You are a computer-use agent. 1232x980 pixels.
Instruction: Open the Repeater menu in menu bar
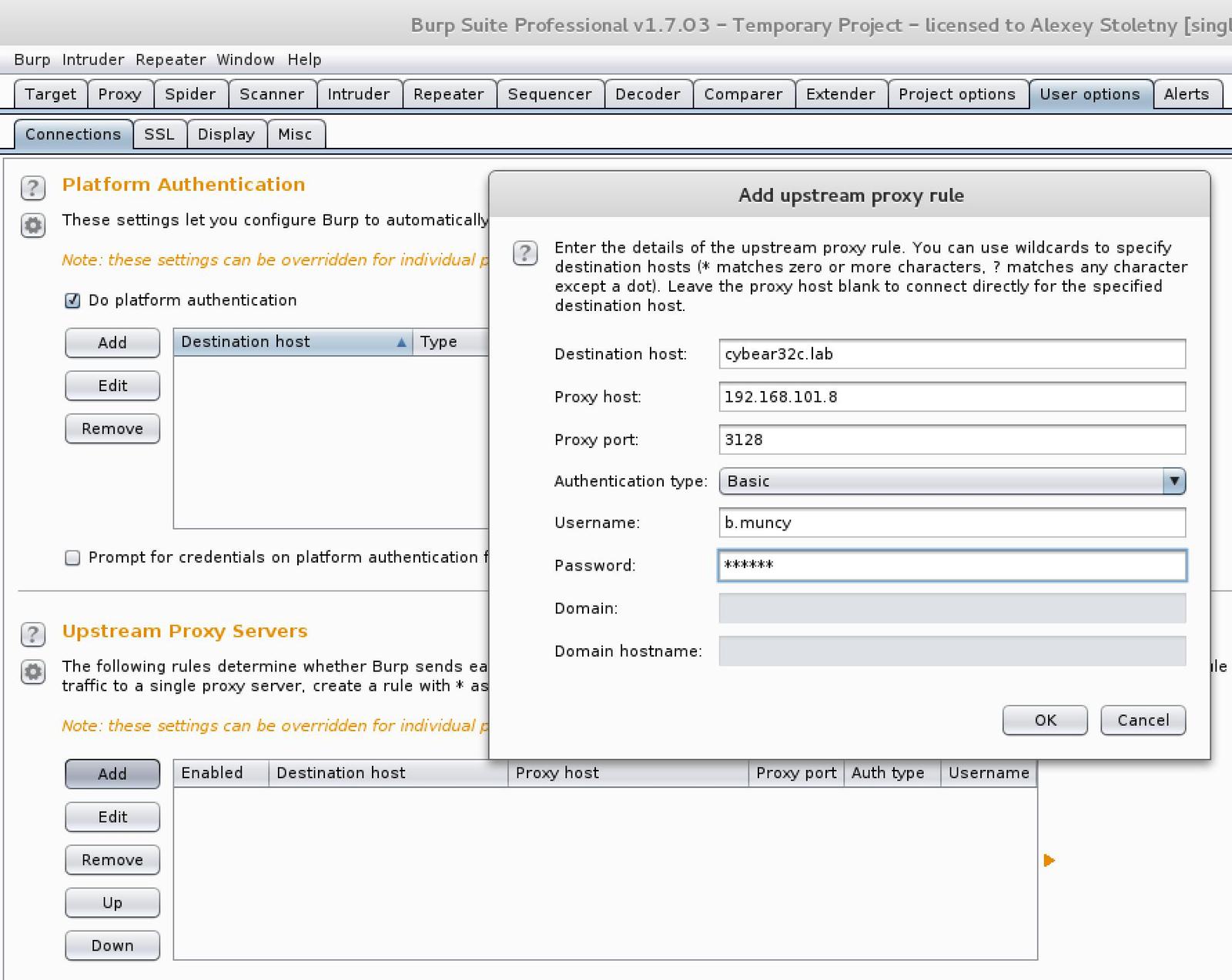[170, 59]
